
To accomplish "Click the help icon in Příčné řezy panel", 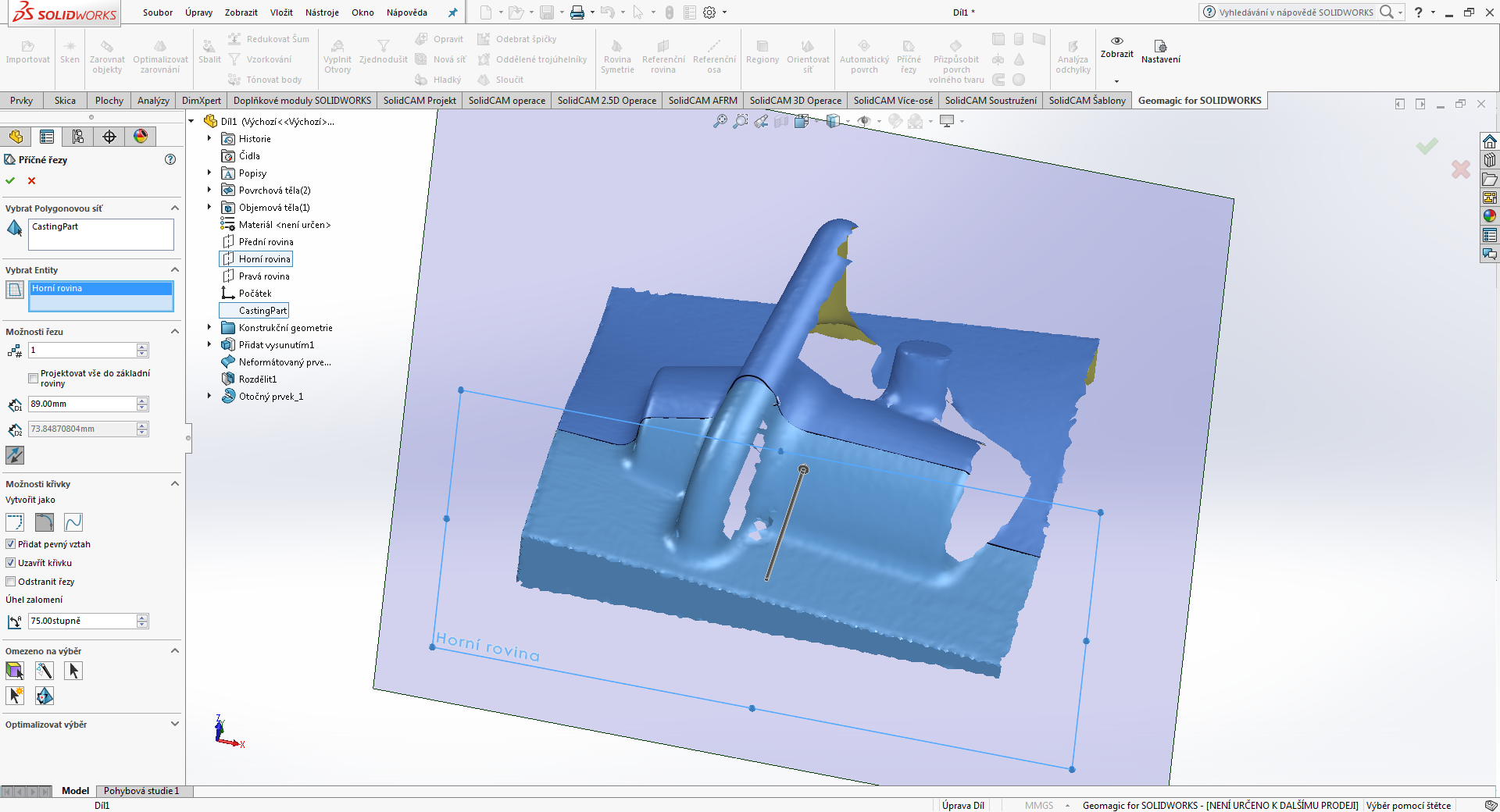I will click(170, 159).
